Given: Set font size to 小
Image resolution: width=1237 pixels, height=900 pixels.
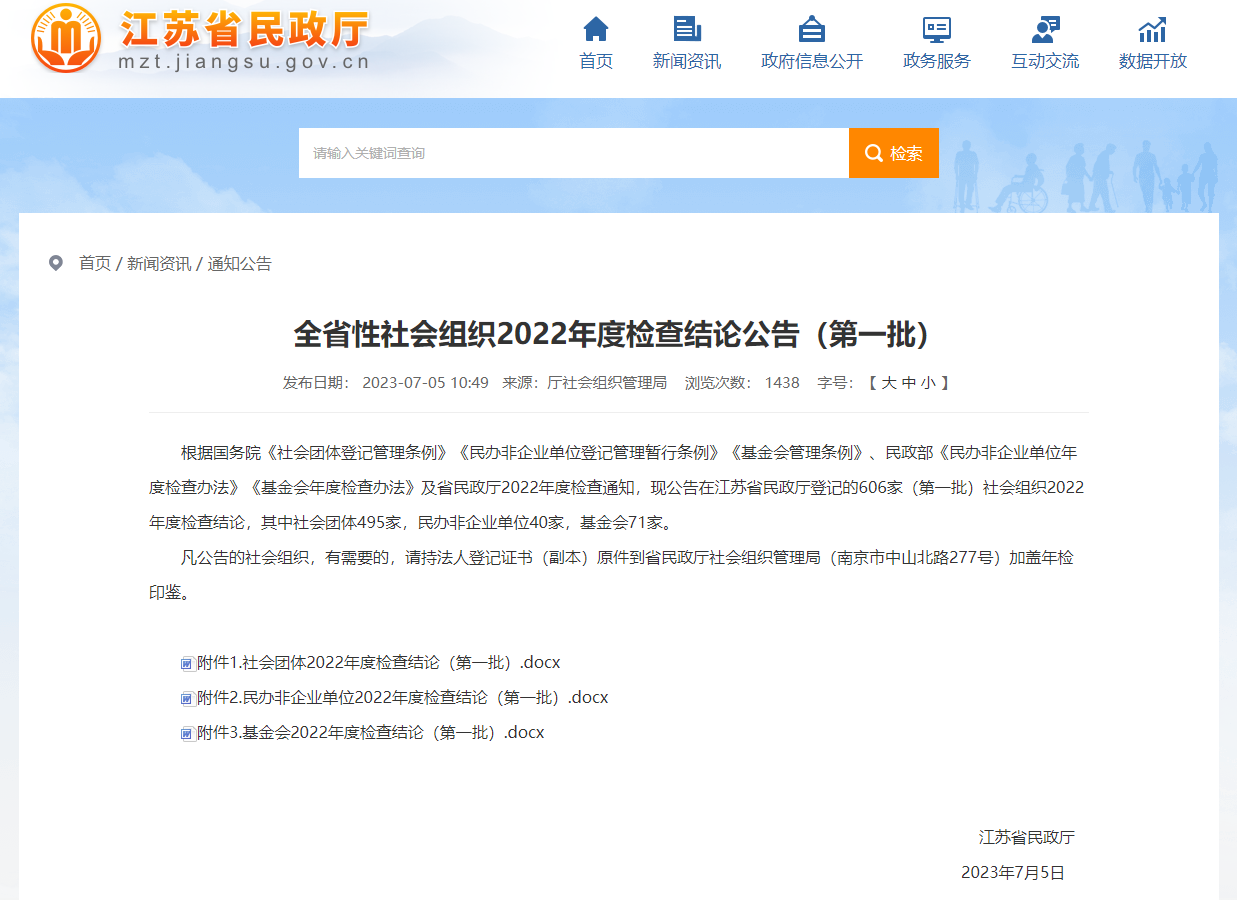Looking at the screenshot, I should click(928, 383).
